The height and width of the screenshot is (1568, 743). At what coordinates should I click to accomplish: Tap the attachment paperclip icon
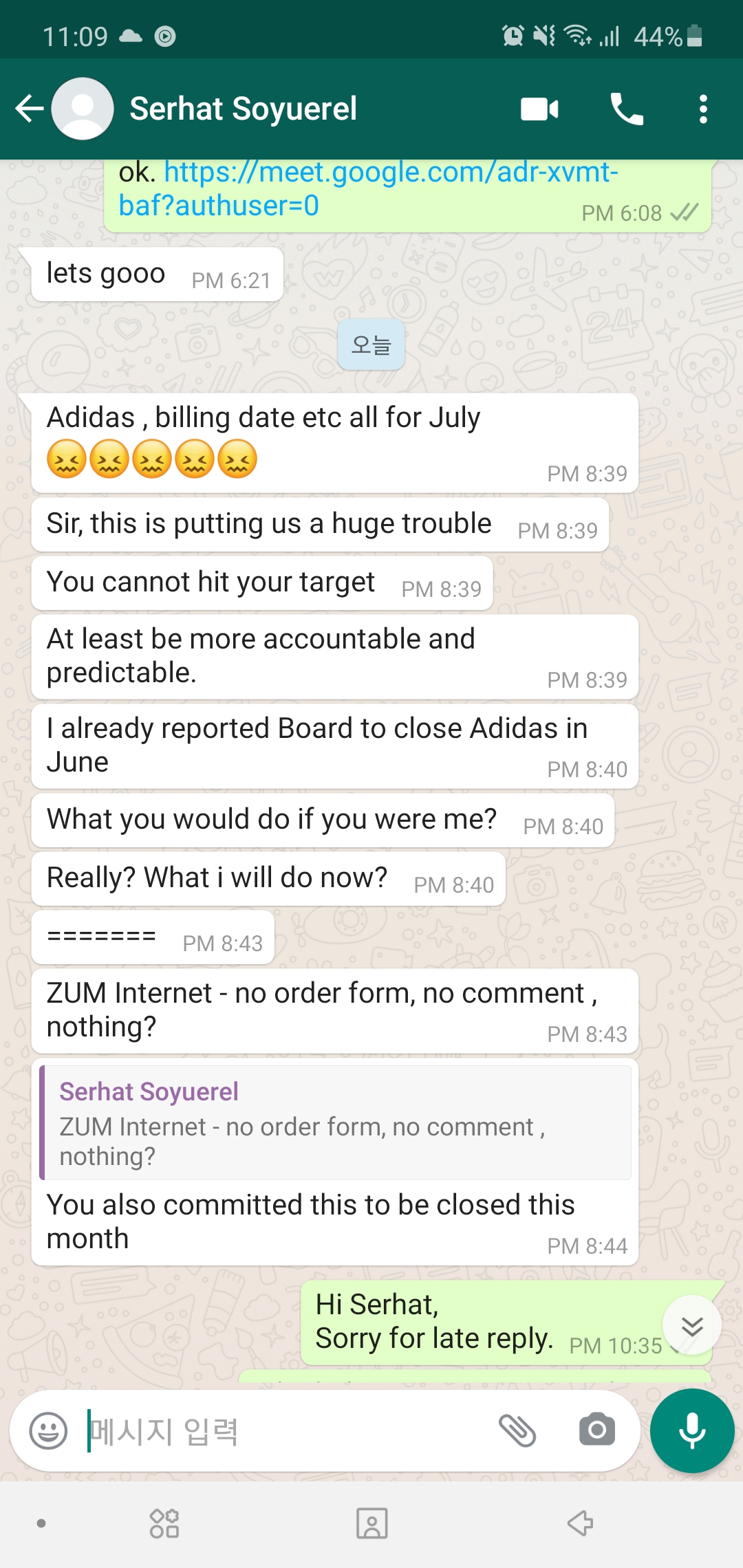point(517,1431)
